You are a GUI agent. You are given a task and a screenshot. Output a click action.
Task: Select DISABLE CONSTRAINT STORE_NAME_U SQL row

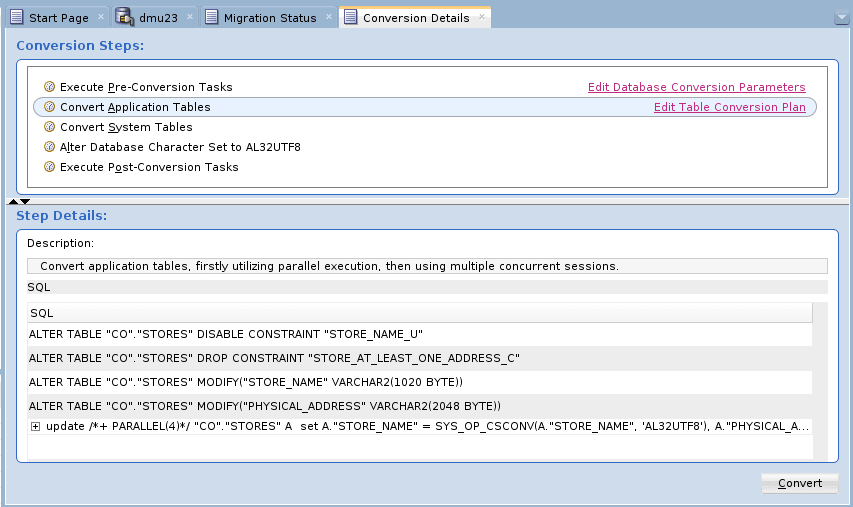[x=420, y=334]
